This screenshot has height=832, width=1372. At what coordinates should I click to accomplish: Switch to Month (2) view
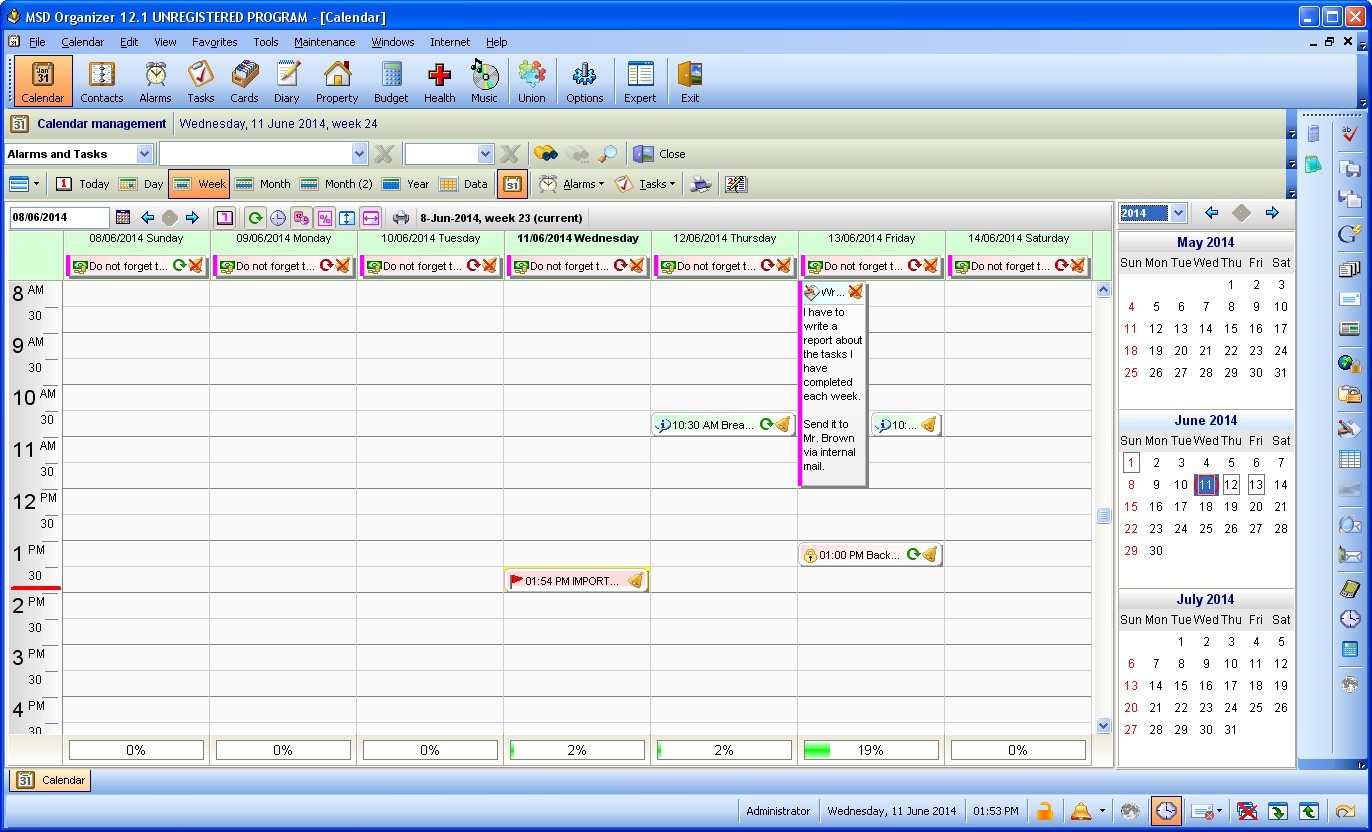[336, 184]
